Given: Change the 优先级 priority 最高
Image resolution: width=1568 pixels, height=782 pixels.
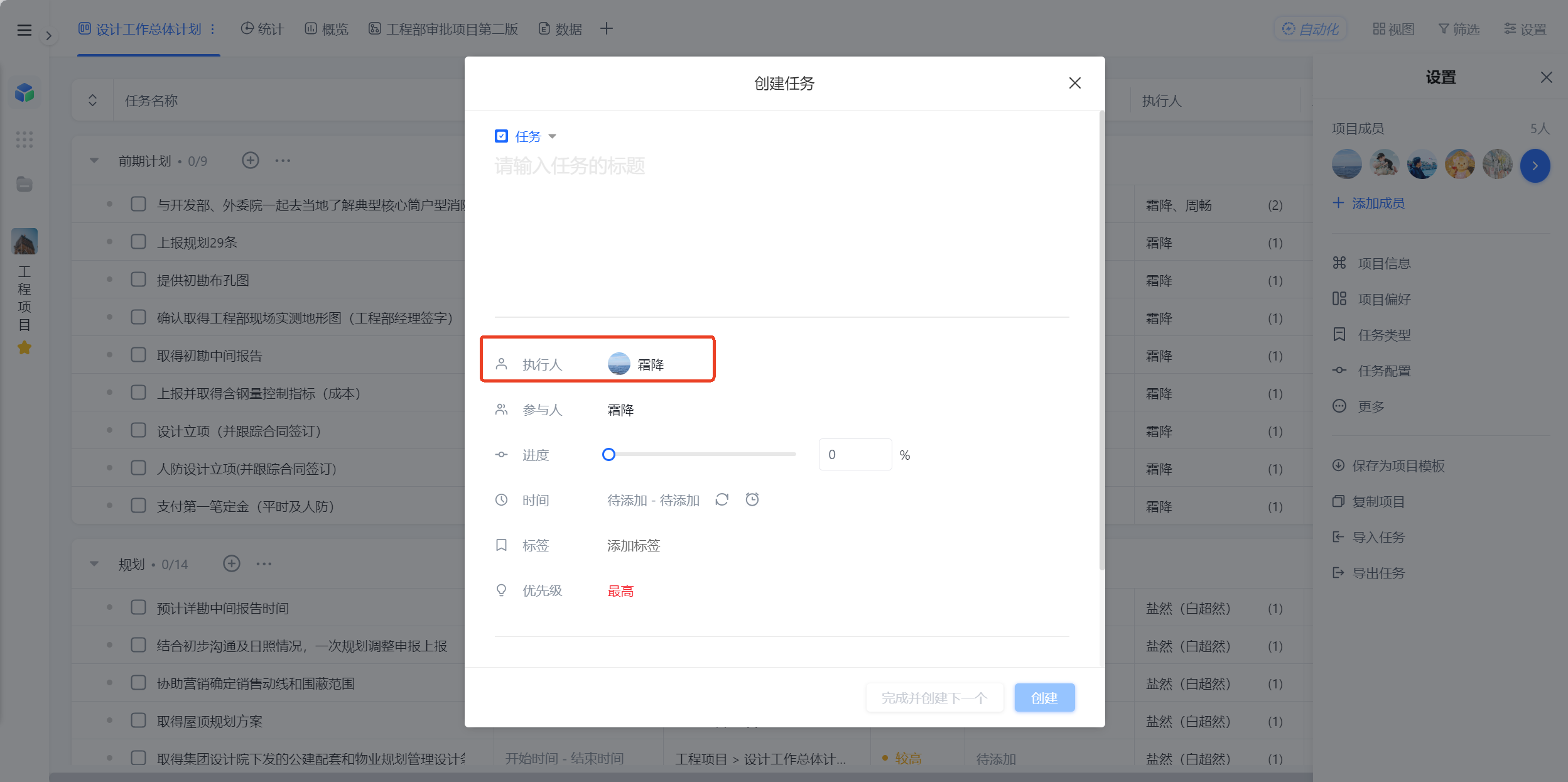Looking at the screenshot, I should click(620, 591).
